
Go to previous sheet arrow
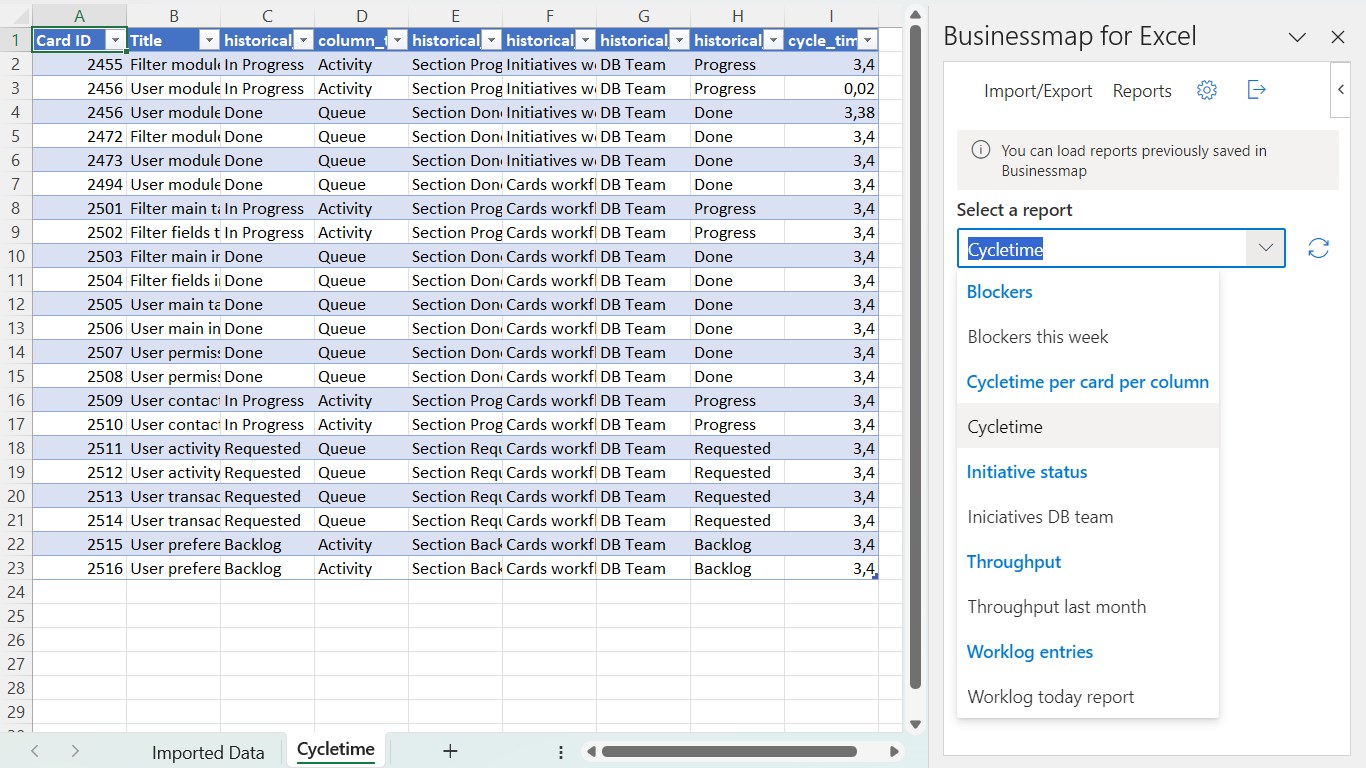pos(35,751)
